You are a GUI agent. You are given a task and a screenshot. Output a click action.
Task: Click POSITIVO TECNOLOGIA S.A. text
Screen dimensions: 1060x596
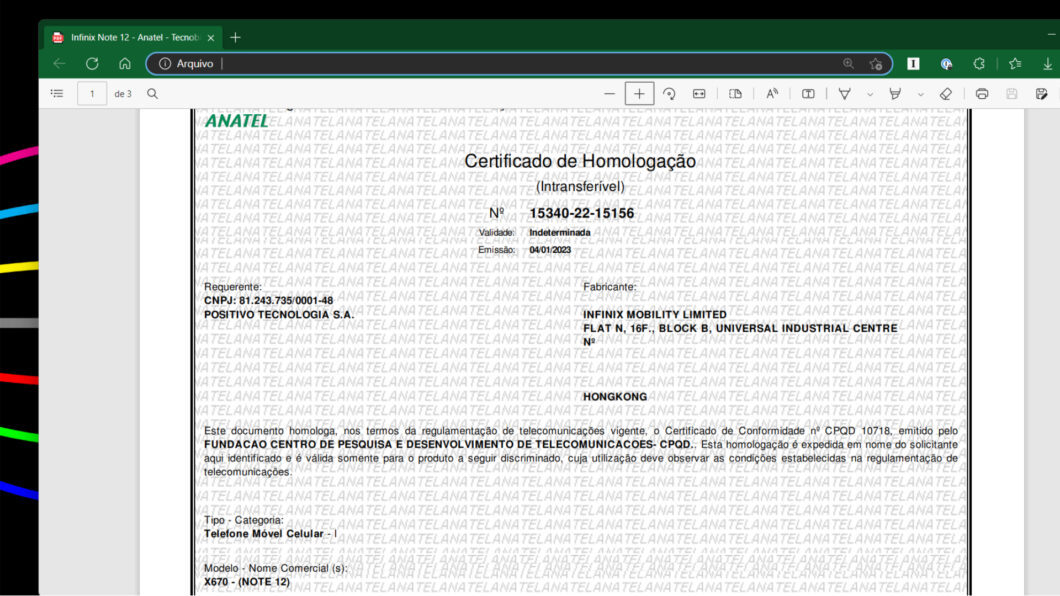coord(279,315)
